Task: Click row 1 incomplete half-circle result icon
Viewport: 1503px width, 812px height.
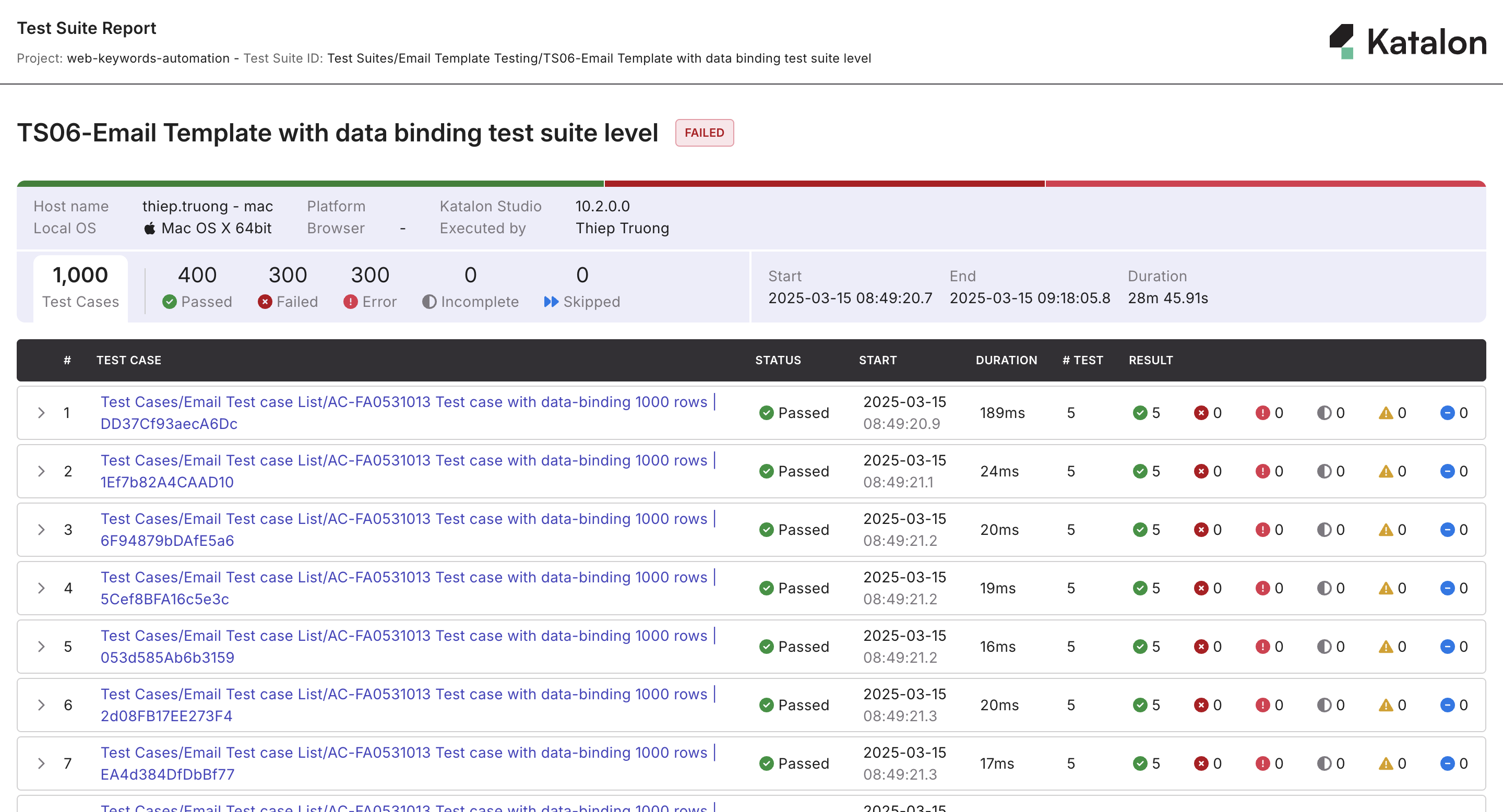Action: [1325, 413]
